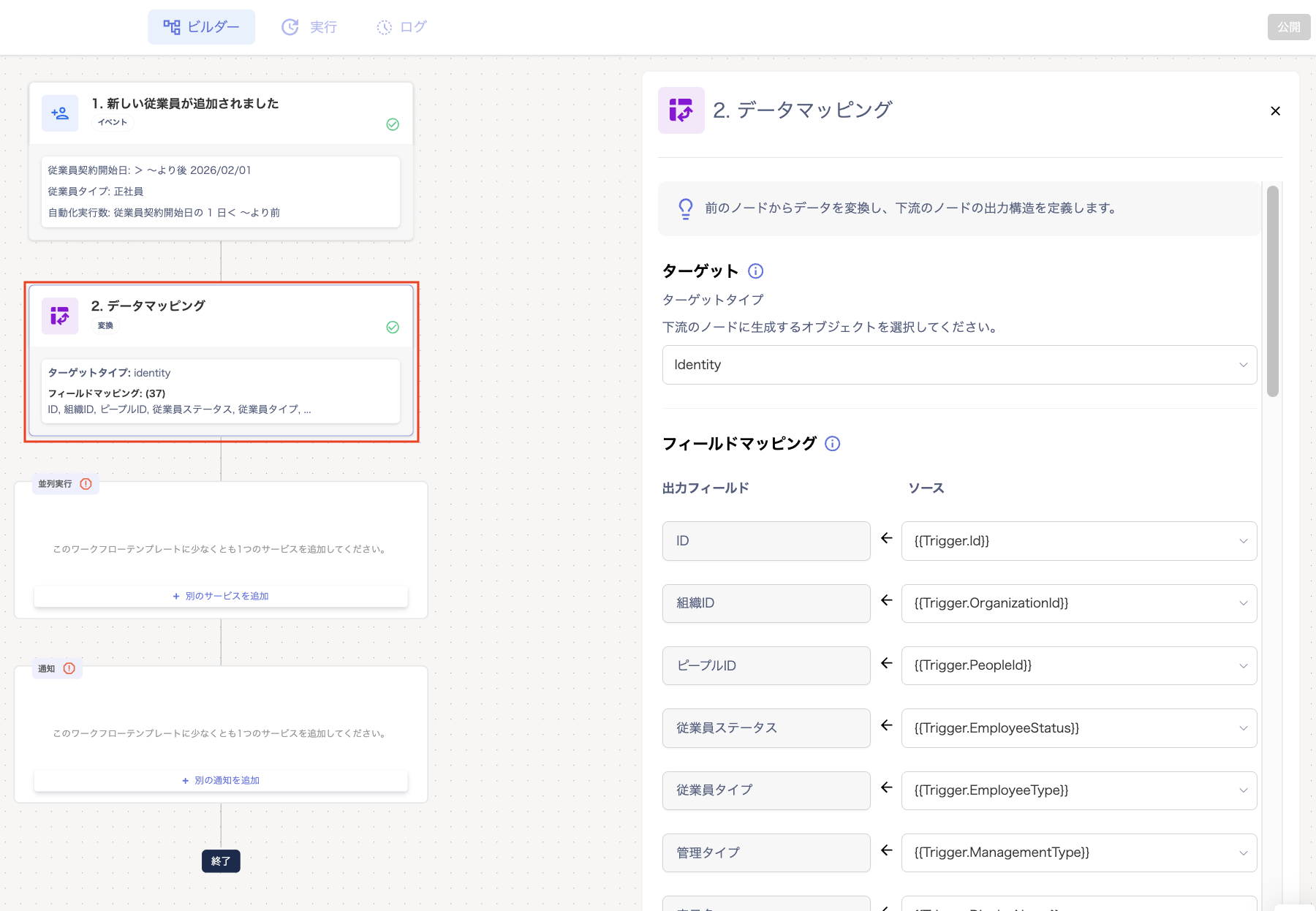
Task: Open the {{Trigger.OrganizationId}} source dropdown
Action: pos(1079,603)
